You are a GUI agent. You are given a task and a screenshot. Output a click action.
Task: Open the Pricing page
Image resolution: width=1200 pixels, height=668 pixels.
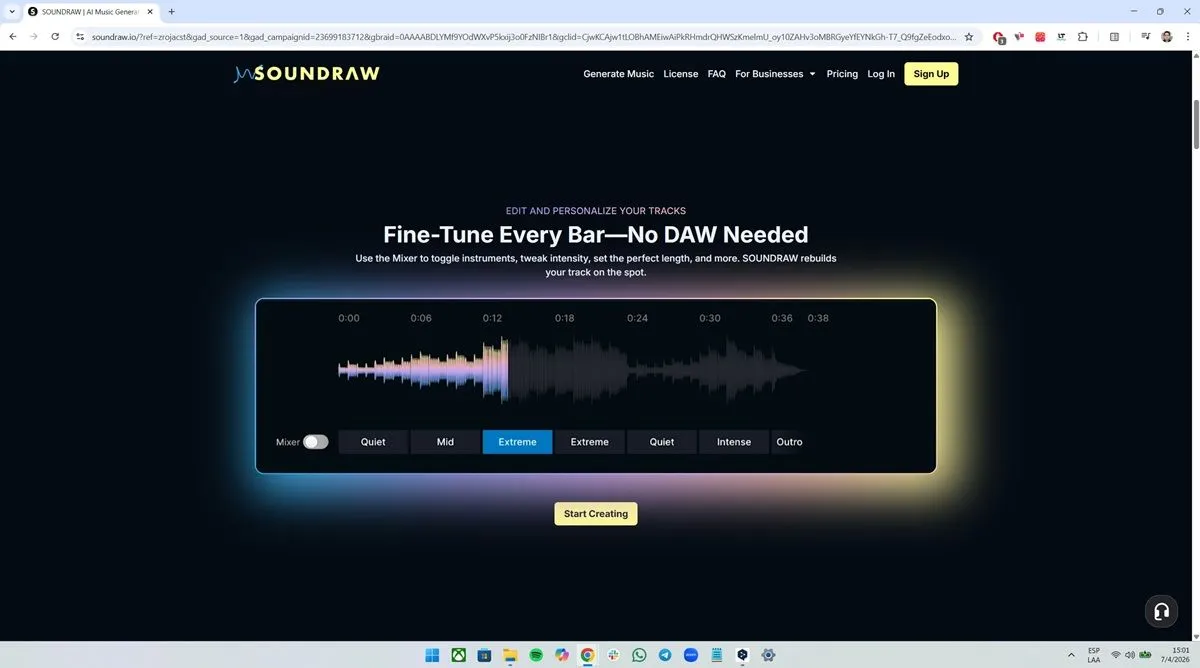click(842, 74)
